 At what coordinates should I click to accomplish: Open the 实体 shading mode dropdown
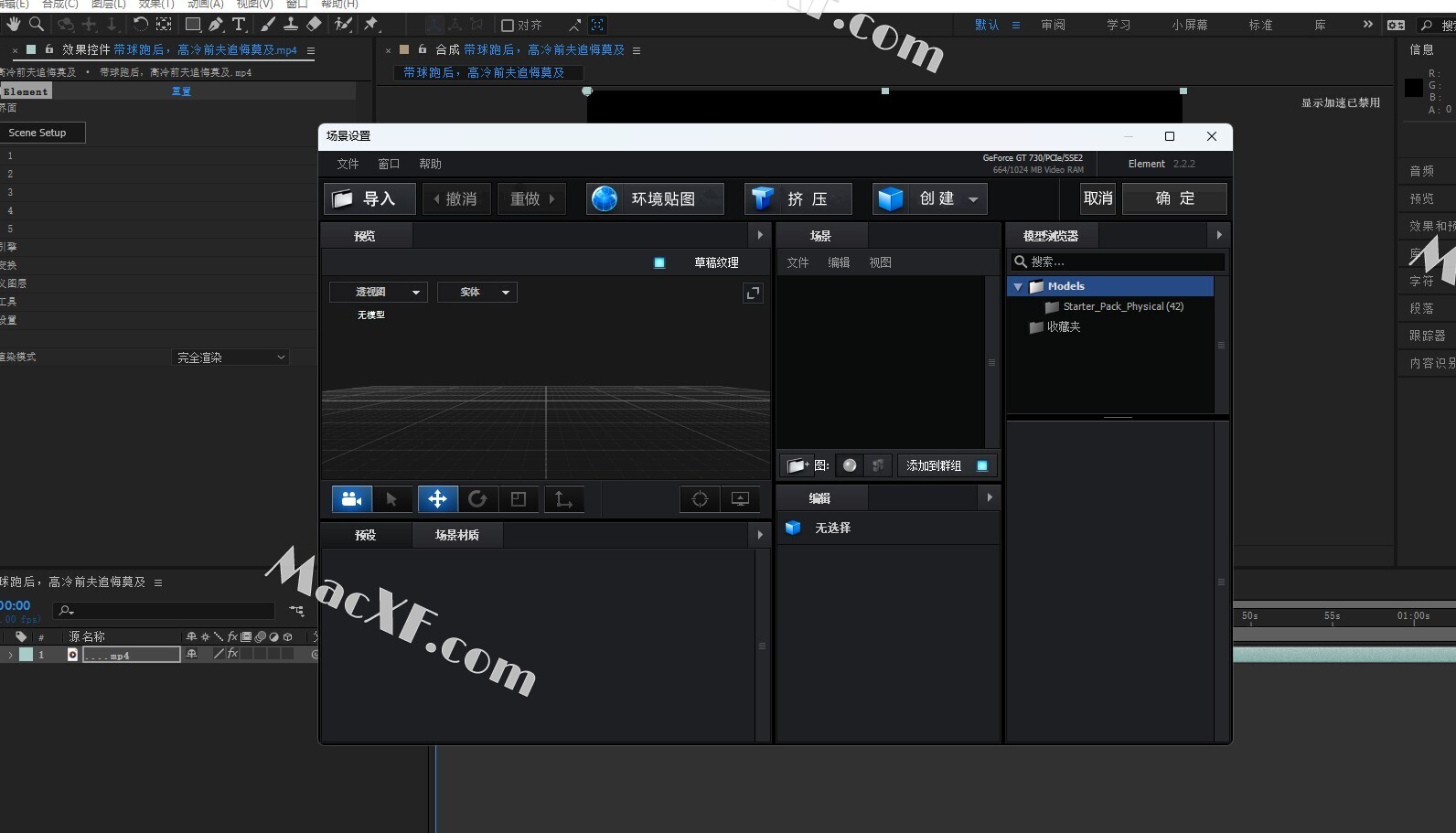coord(477,292)
